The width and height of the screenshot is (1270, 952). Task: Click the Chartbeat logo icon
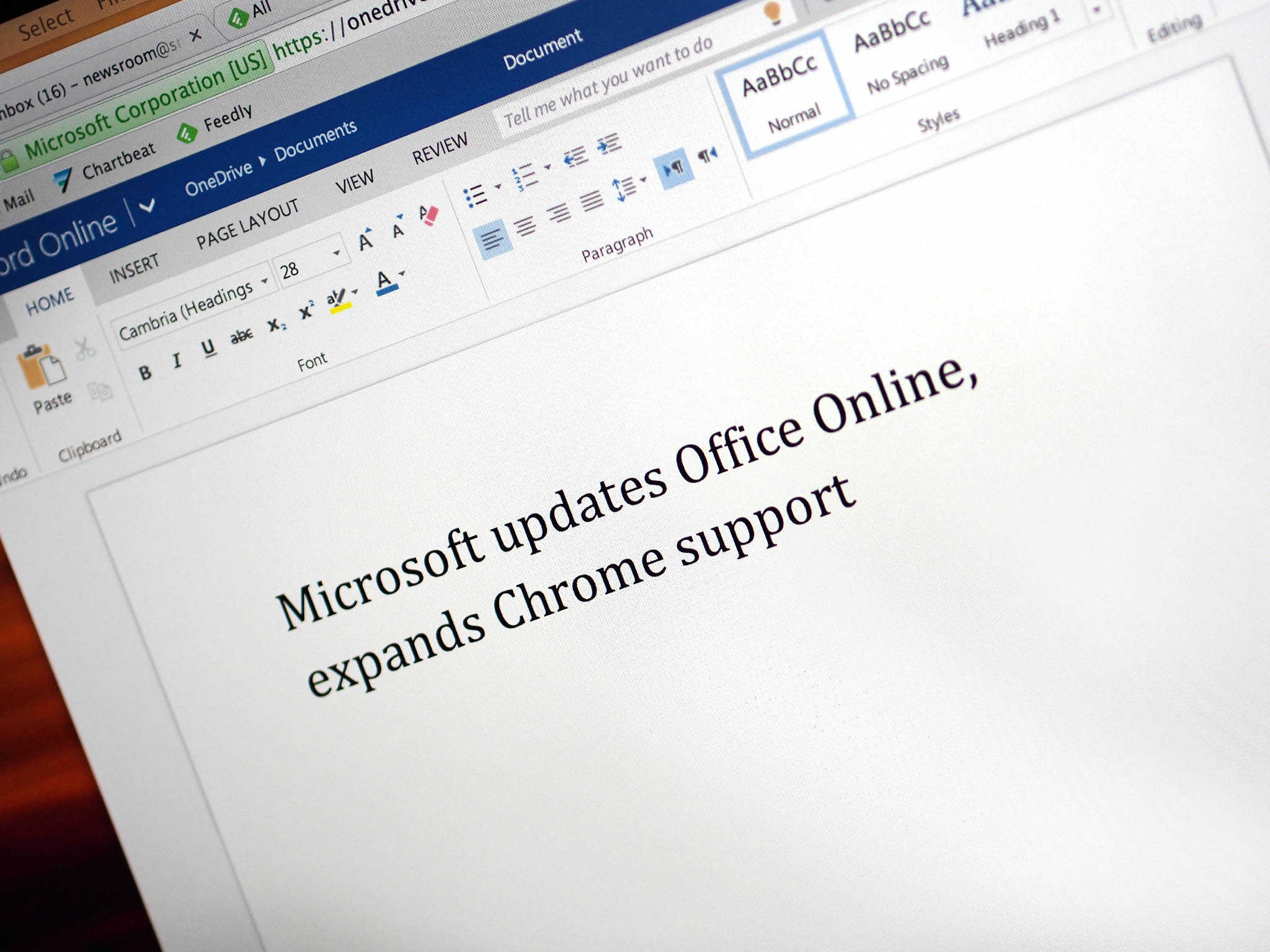[64, 181]
